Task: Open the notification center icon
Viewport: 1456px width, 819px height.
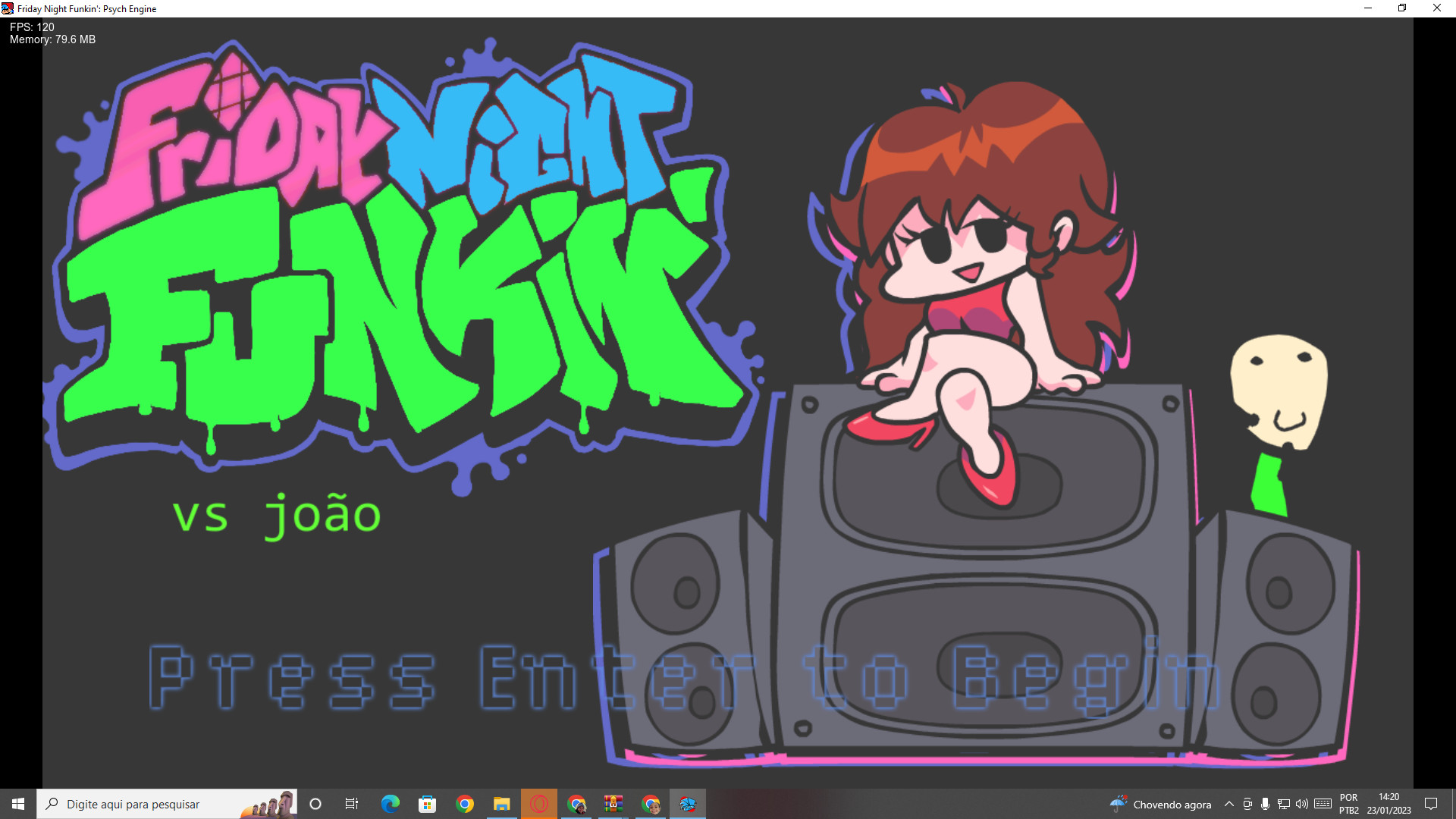Action: tap(1431, 804)
